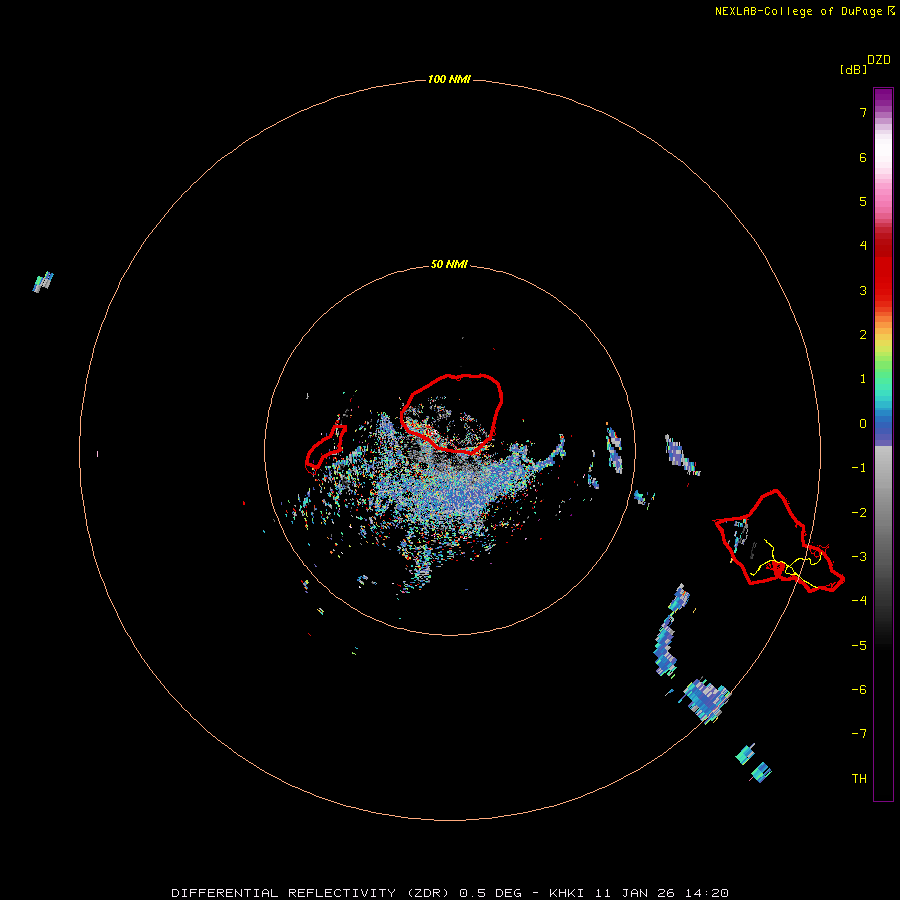
Task: Click the -7 tick label on colorbar
Action: tap(859, 734)
